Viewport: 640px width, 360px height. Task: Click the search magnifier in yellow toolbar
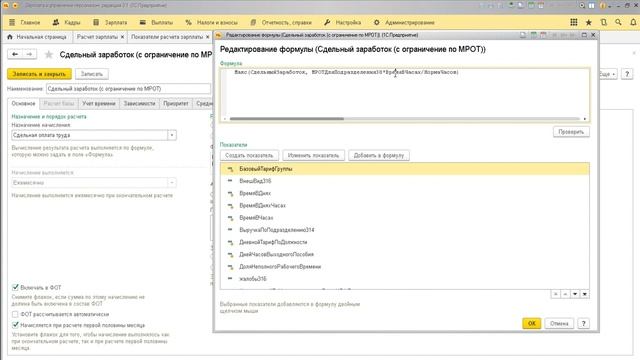point(618,22)
